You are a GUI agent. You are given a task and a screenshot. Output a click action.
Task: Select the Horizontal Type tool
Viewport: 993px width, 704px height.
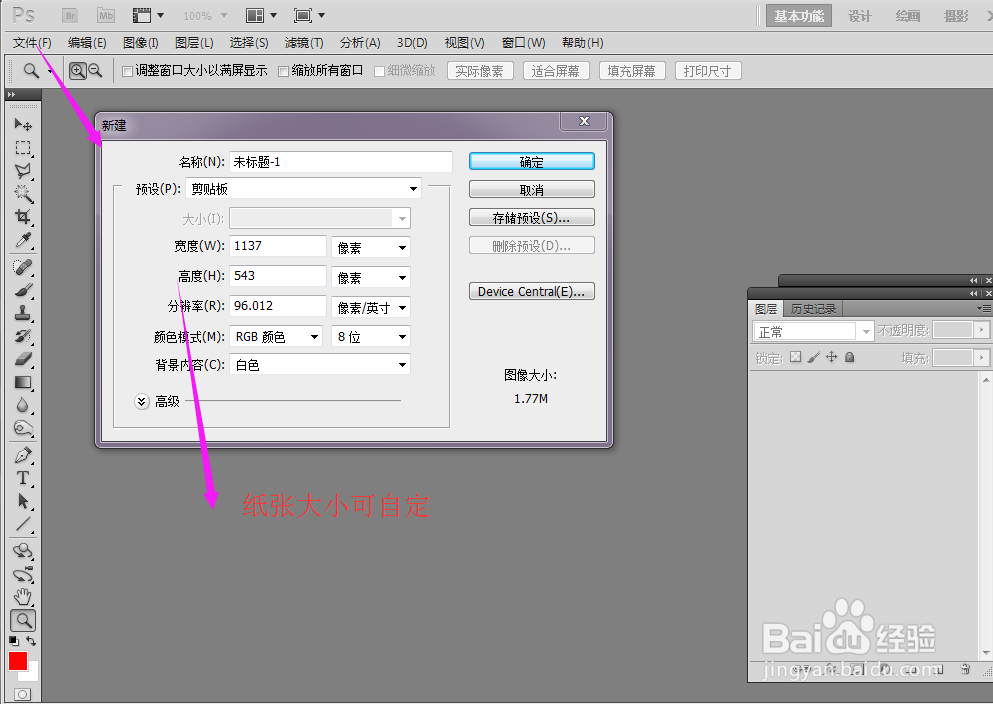tap(23, 478)
